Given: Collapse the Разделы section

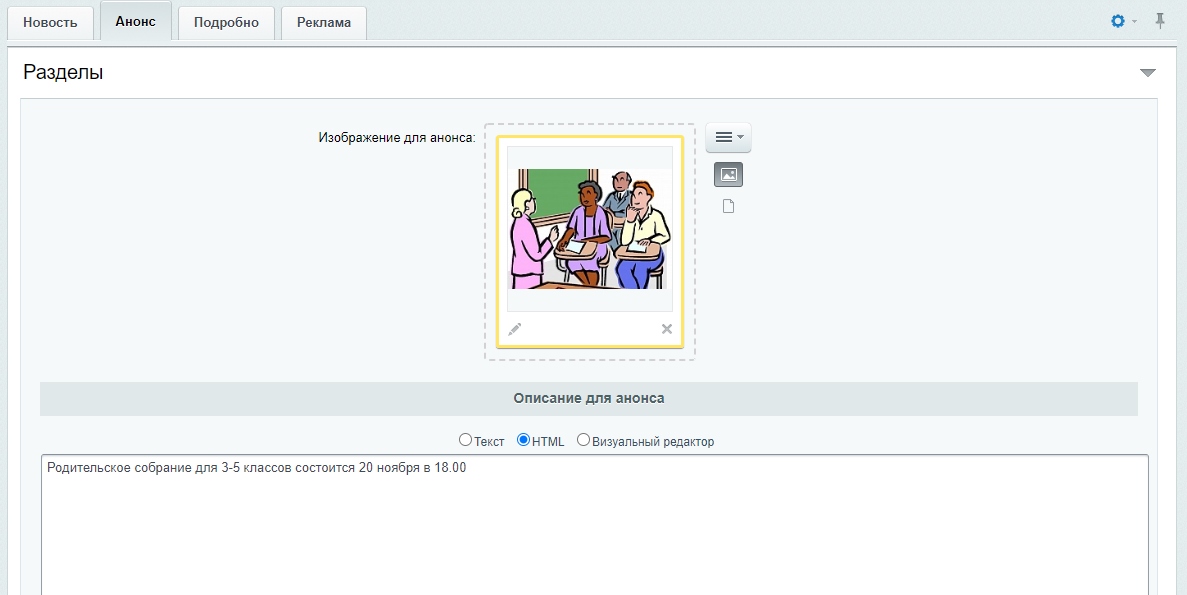Looking at the screenshot, I should [x=1148, y=73].
